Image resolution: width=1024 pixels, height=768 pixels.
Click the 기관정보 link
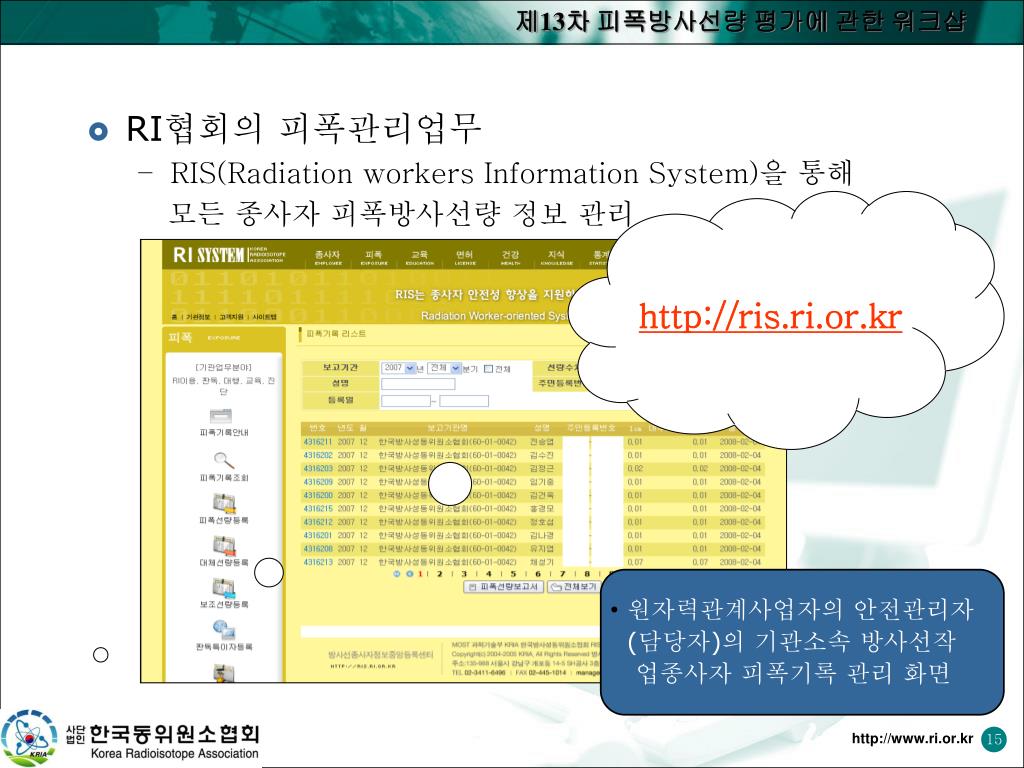coord(199,317)
